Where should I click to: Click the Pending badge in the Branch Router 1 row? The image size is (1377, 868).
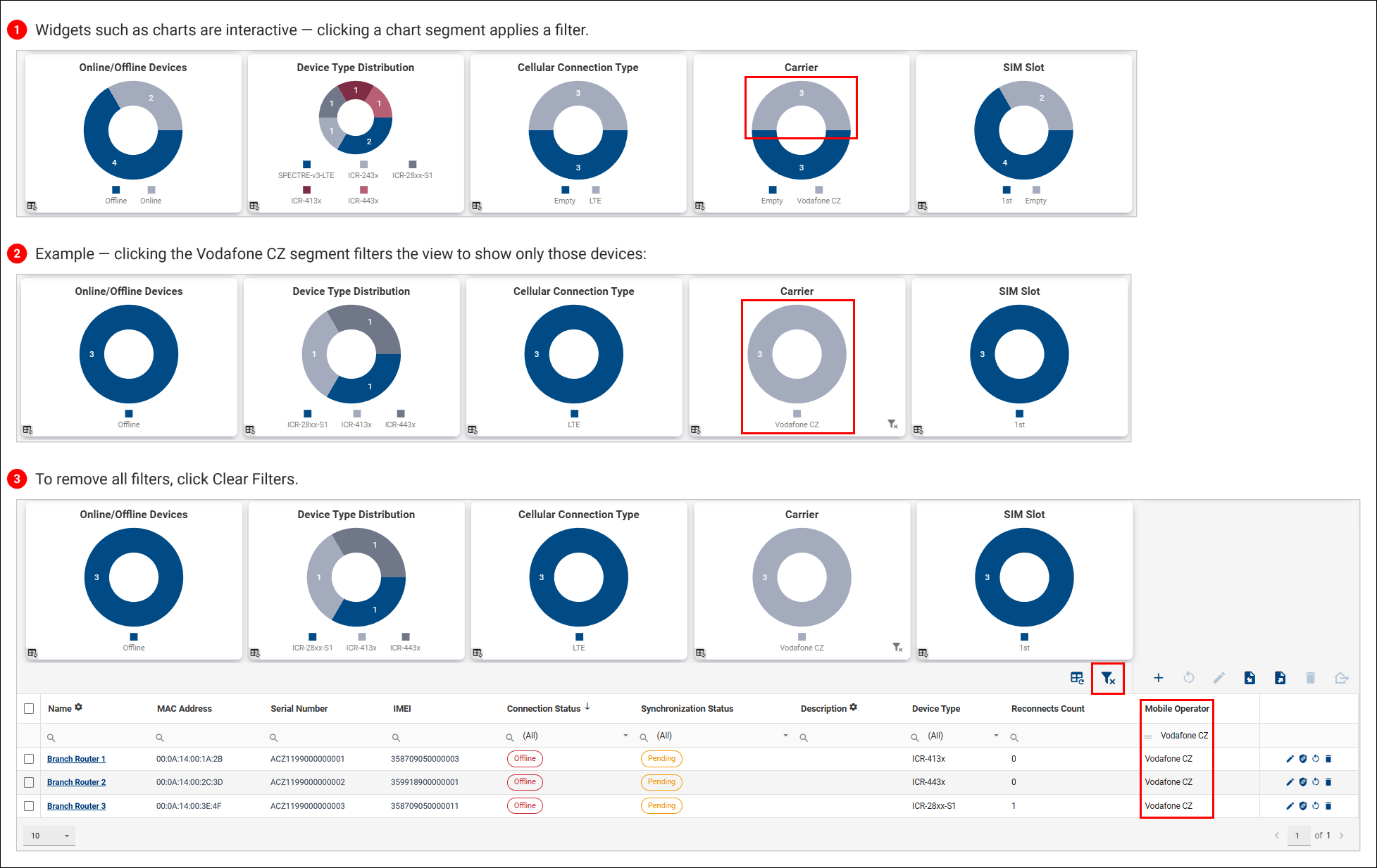[x=661, y=759]
